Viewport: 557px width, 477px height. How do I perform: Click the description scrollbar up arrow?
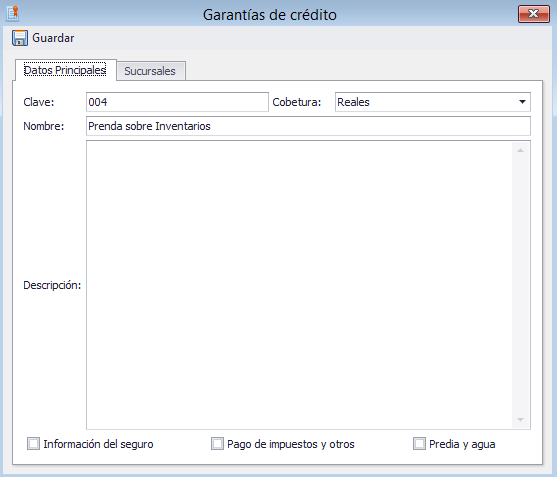[520, 150]
